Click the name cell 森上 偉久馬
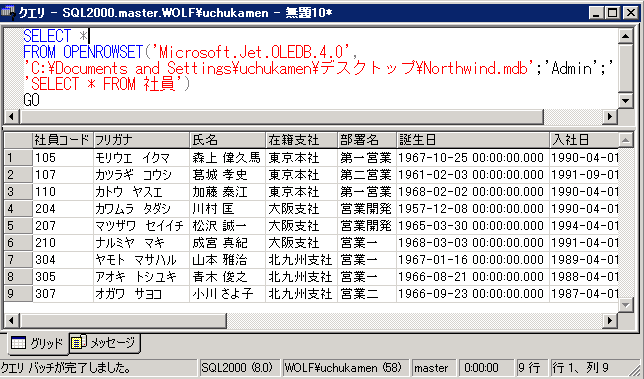The image size is (644, 379). [228, 158]
